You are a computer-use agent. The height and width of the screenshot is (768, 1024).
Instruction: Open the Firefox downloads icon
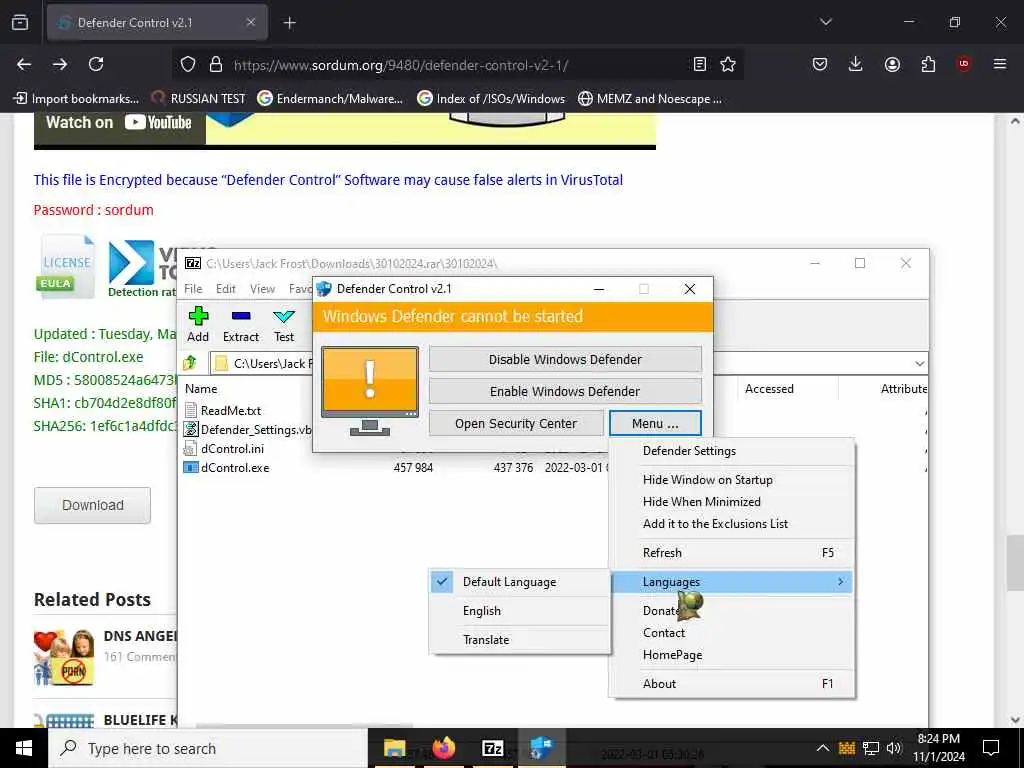tap(856, 64)
